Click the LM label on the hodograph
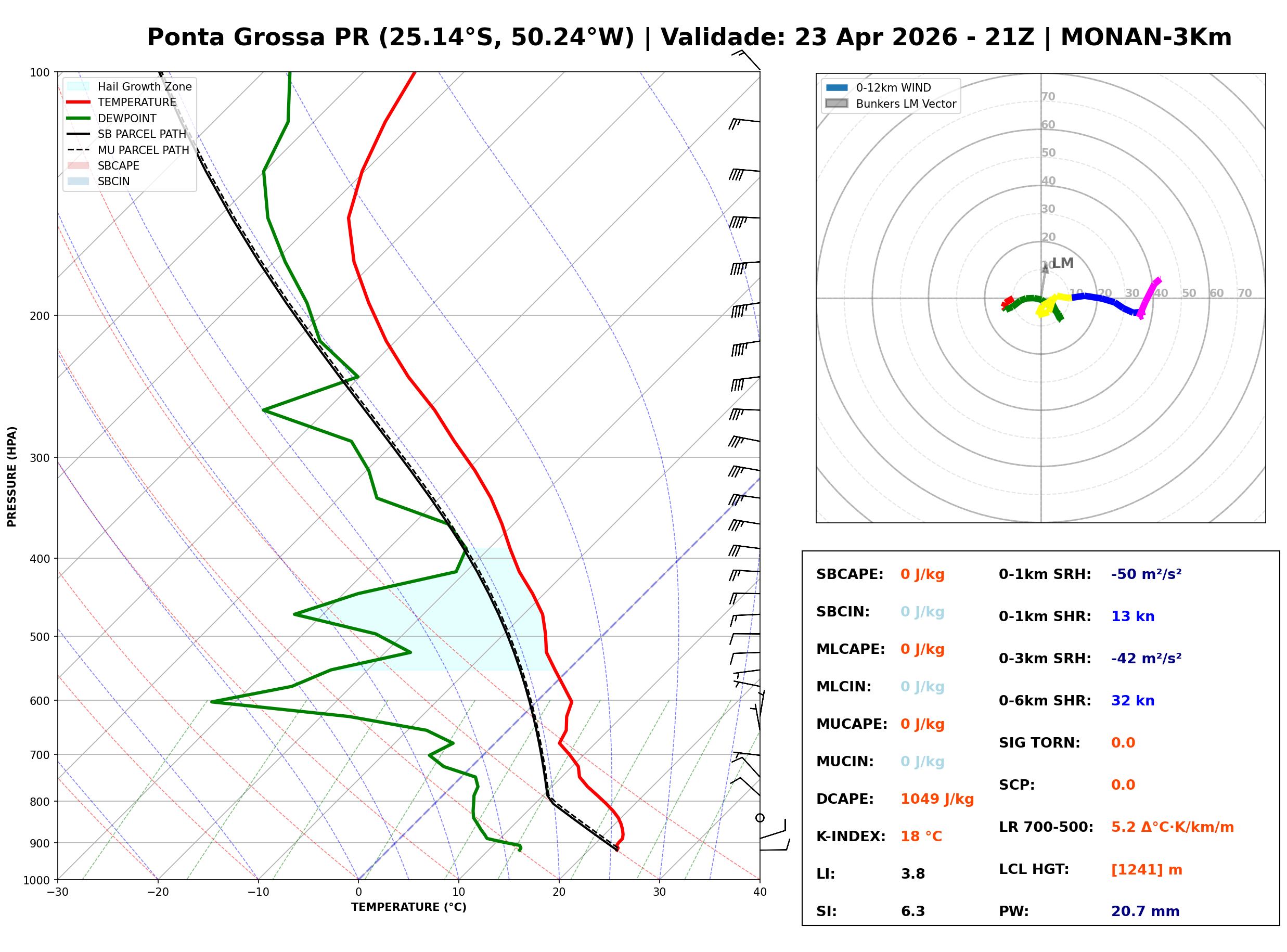The width and height of the screenshot is (1287, 952). point(1063,263)
